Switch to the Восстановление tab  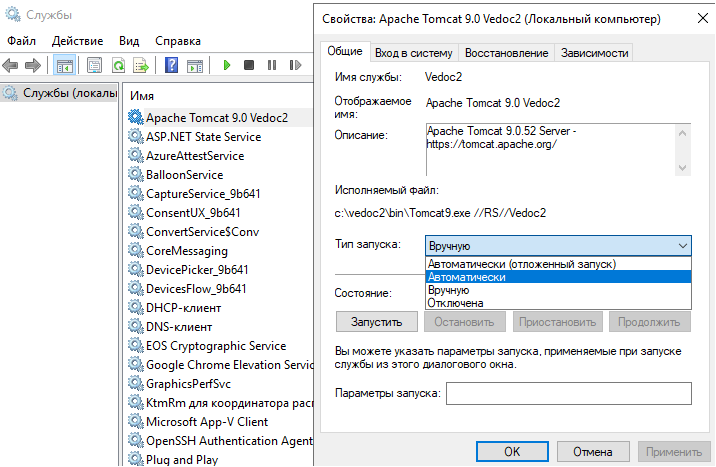[x=506, y=53]
